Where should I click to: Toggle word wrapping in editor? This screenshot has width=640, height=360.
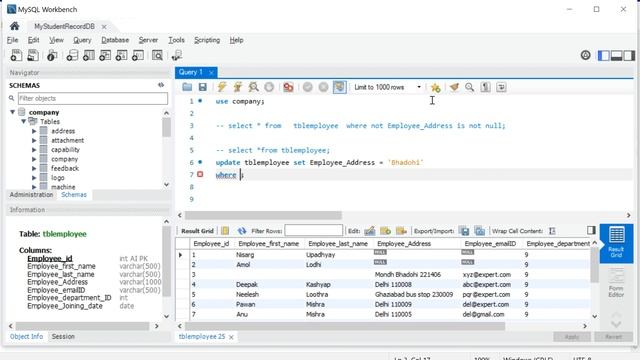[x=501, y=87]
